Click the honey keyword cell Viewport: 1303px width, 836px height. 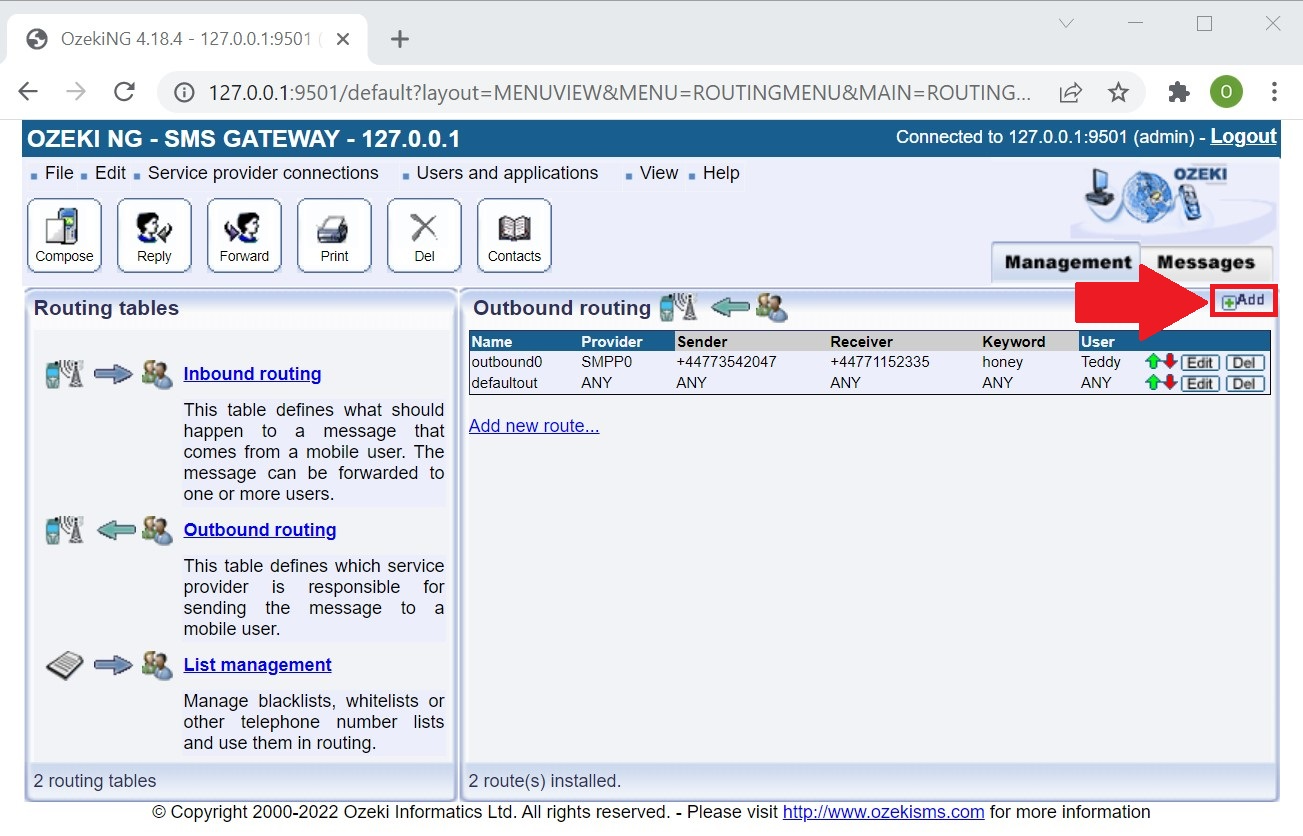(x=1002, y=362)
